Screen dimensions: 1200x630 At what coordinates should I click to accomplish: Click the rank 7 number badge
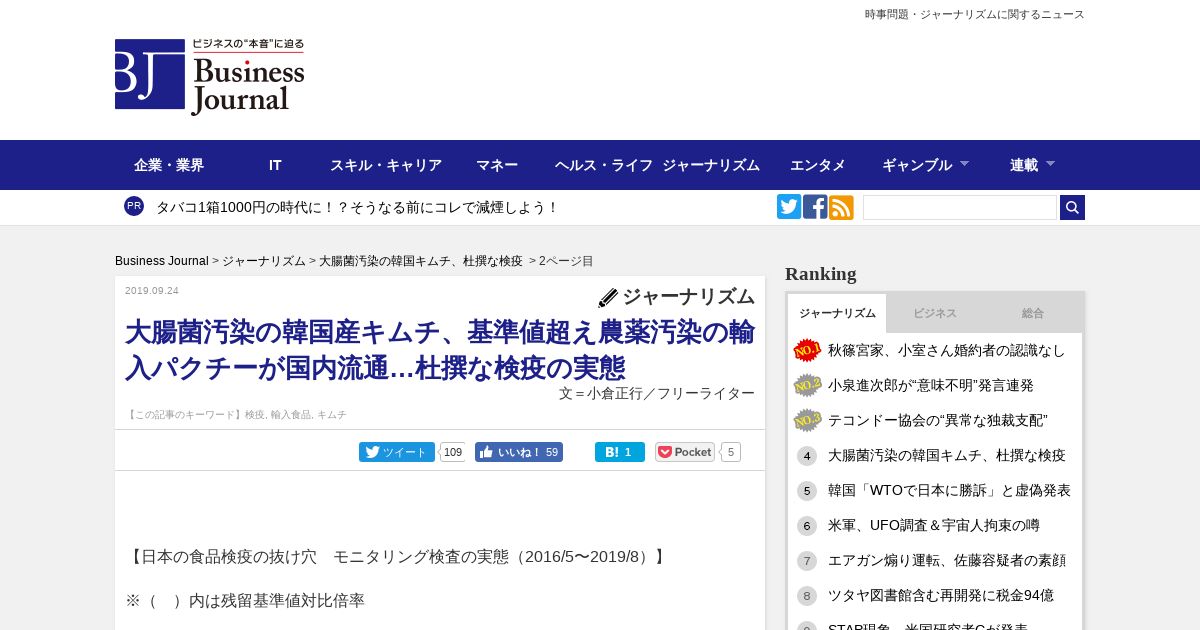tap(807, 561)
